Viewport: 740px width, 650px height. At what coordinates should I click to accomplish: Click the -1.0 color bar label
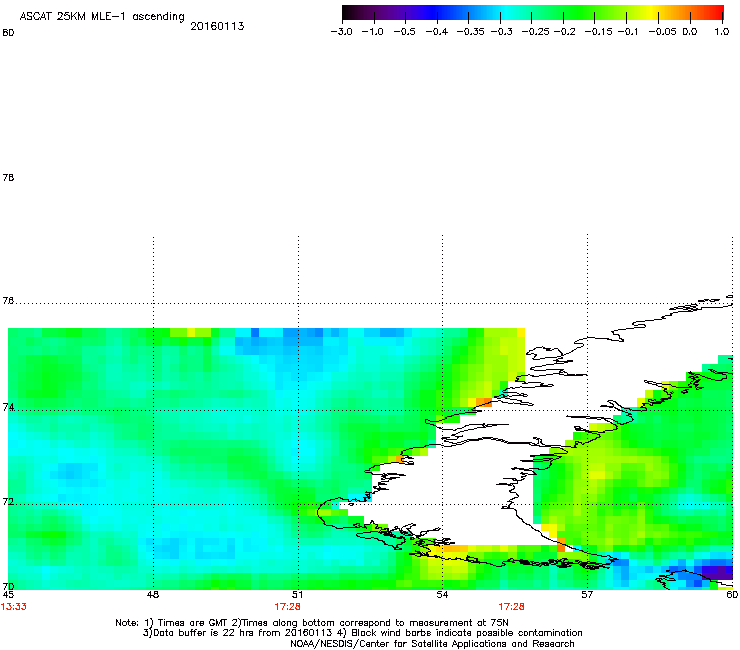(x=372, y=32)
